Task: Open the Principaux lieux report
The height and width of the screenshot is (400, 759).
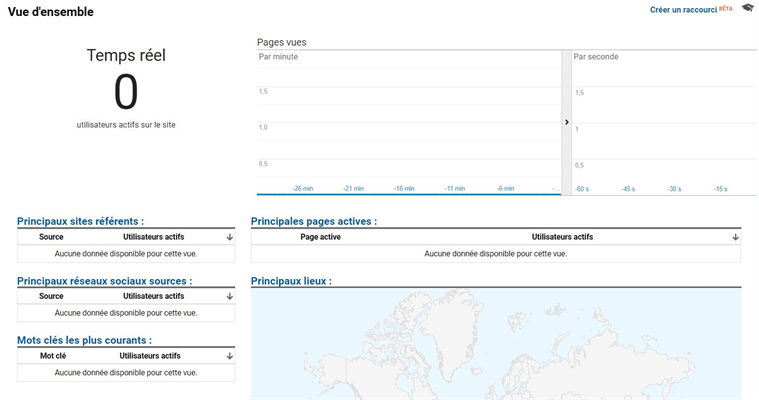Action: click(290, 281)
